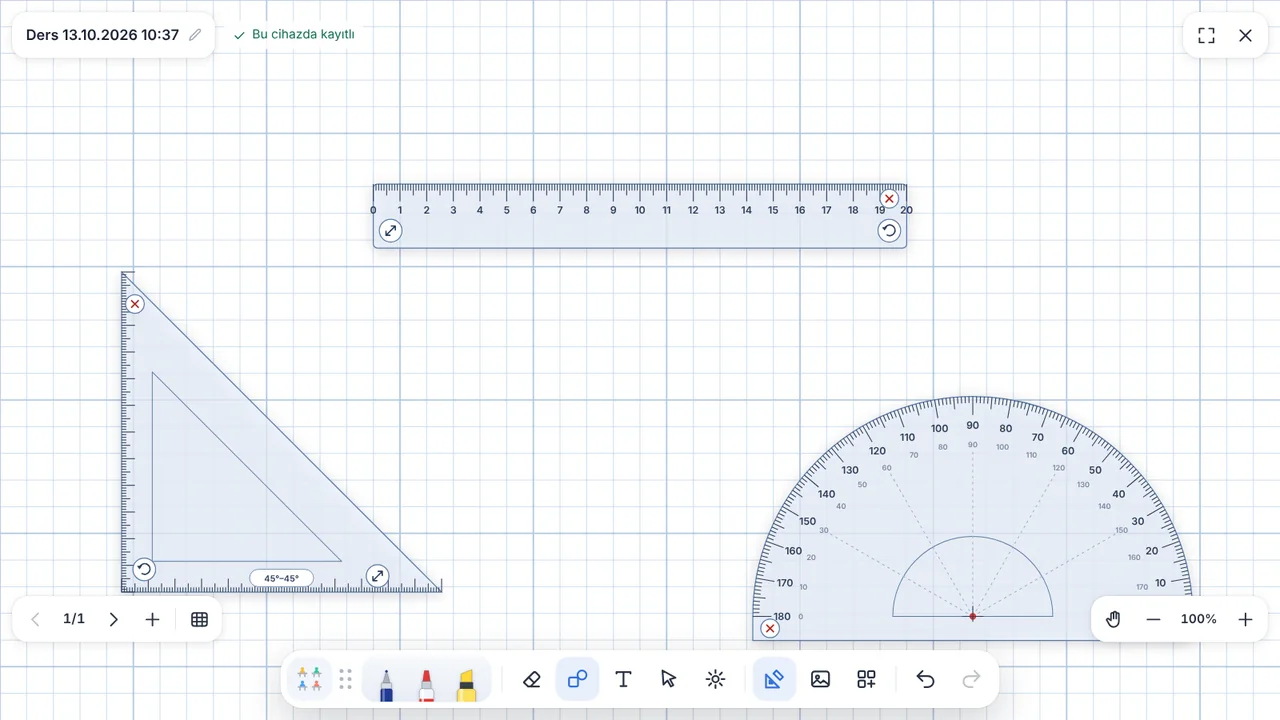Toggle fullscreen mode
Image resolution: width=1280 pixels, height=720 pixels.
[x=1206, y=35]
